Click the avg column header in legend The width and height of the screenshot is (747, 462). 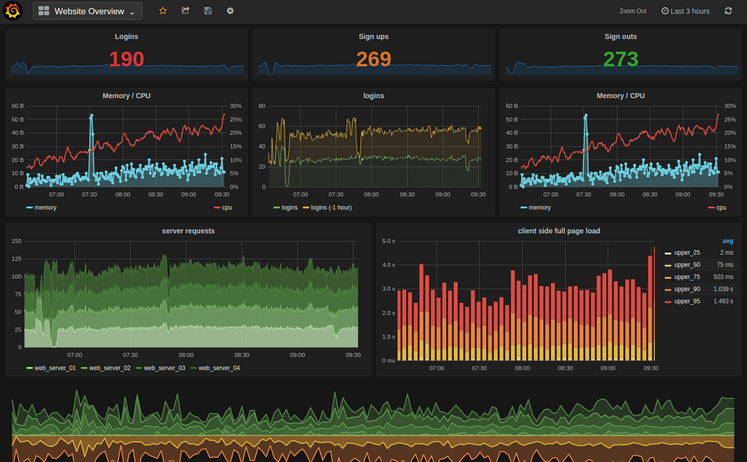tap(727, 241)
